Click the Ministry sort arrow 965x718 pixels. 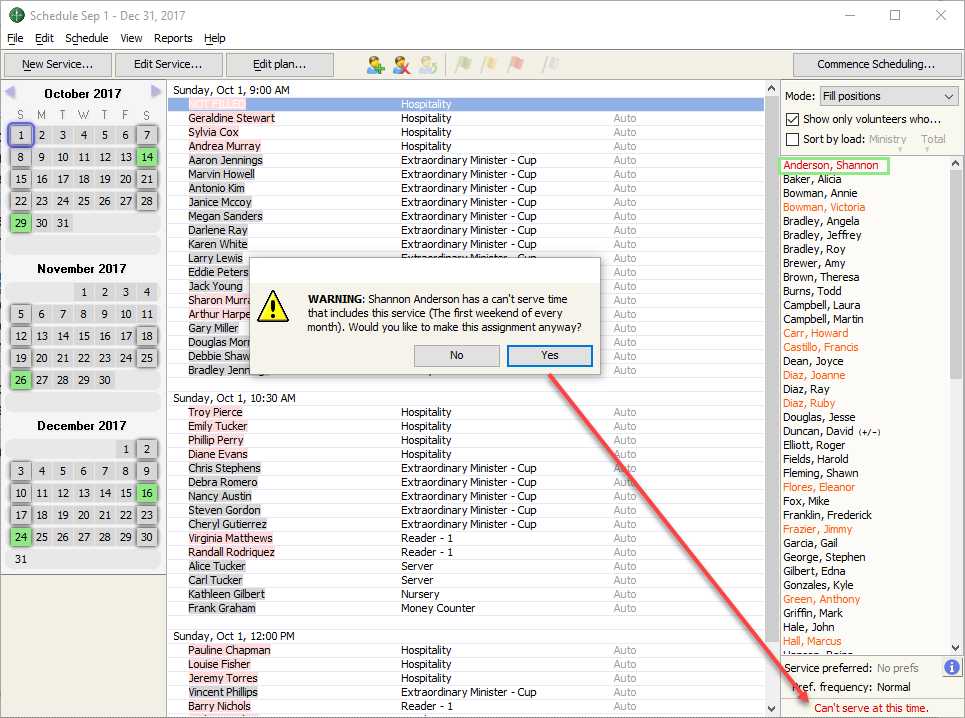point(900,150)
